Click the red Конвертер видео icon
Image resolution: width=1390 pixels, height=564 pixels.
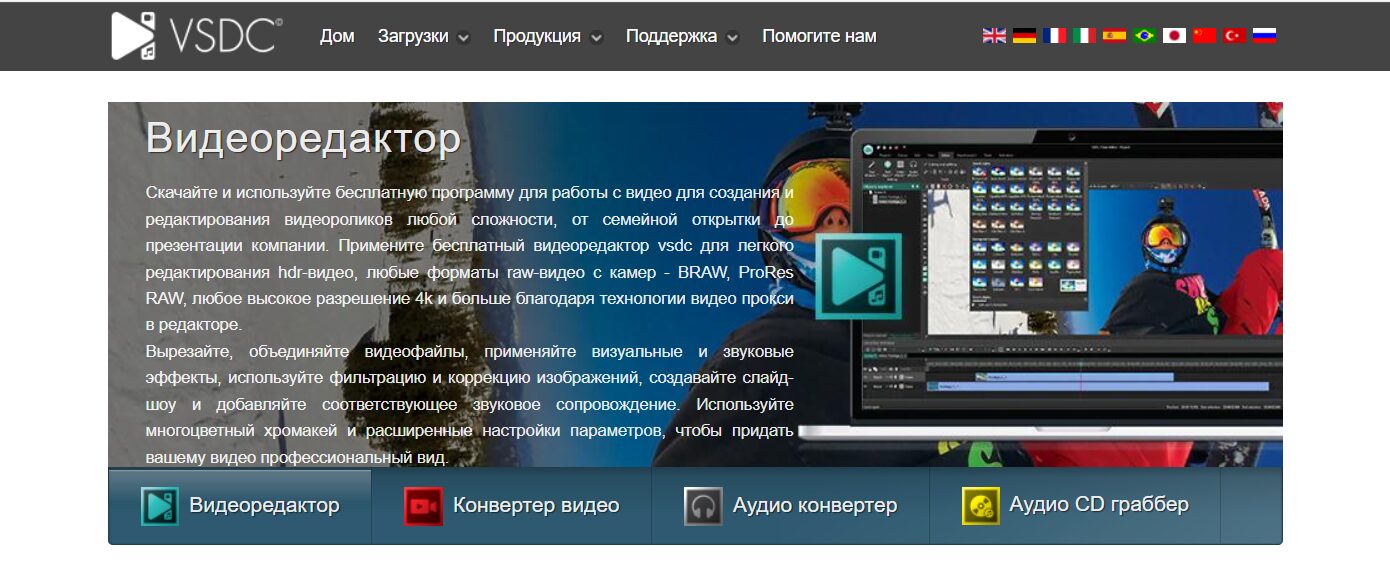pos(423,506)
